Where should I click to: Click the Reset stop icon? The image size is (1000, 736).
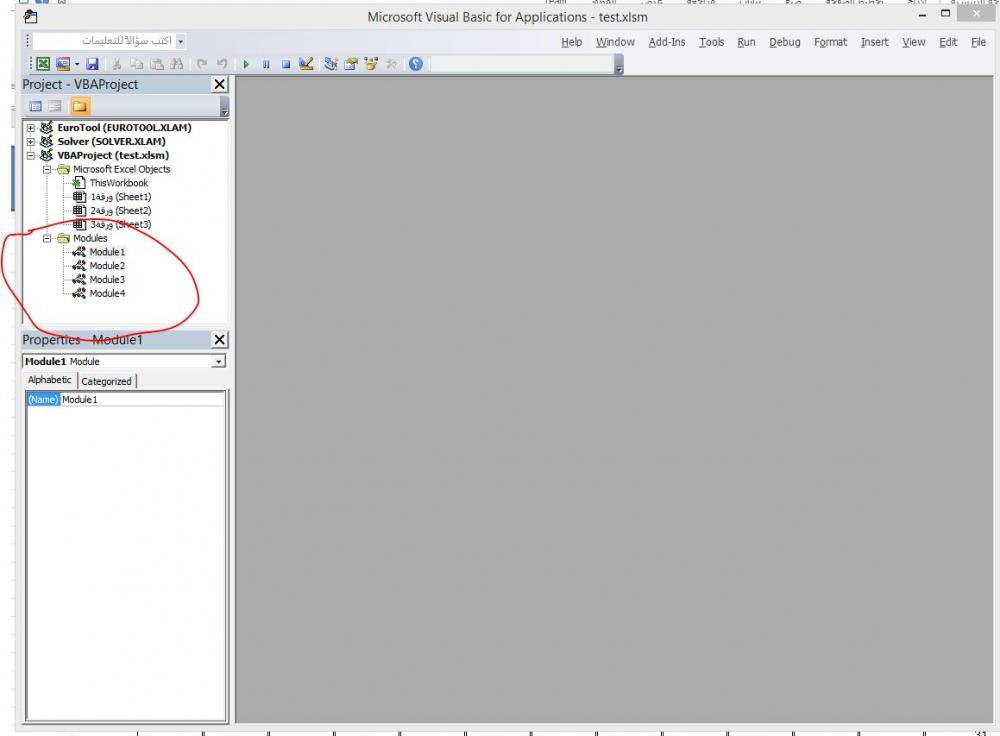point(286,64)
